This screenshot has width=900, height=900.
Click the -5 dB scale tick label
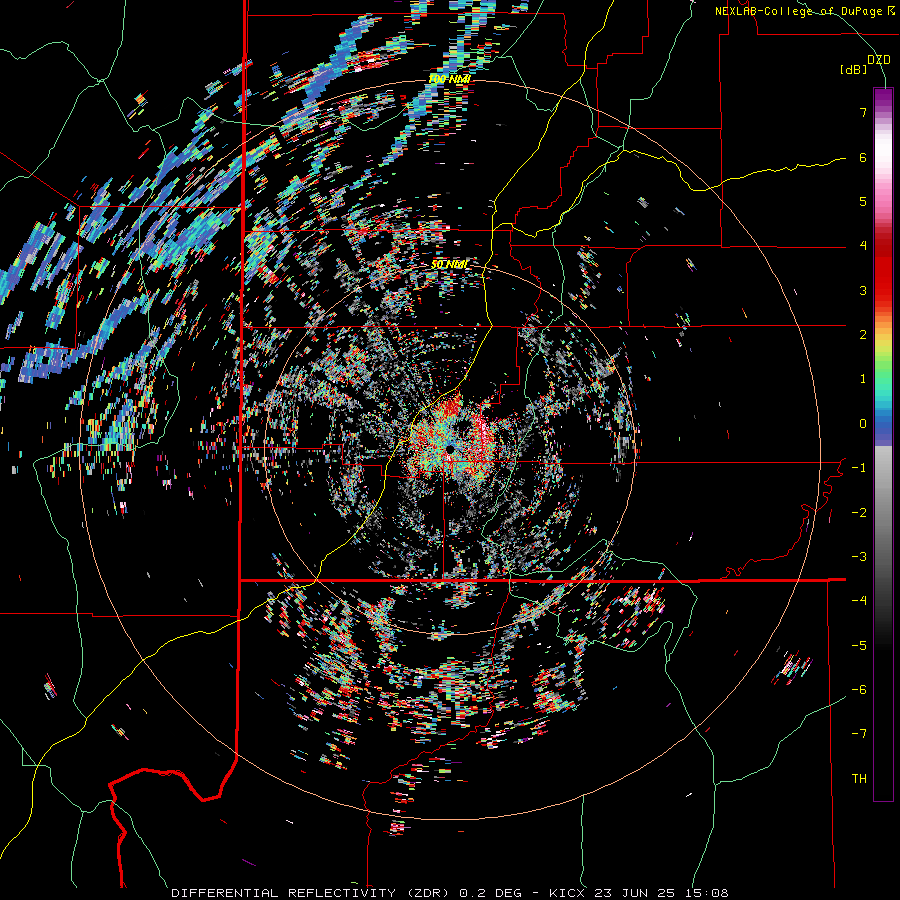pos(859,645)
